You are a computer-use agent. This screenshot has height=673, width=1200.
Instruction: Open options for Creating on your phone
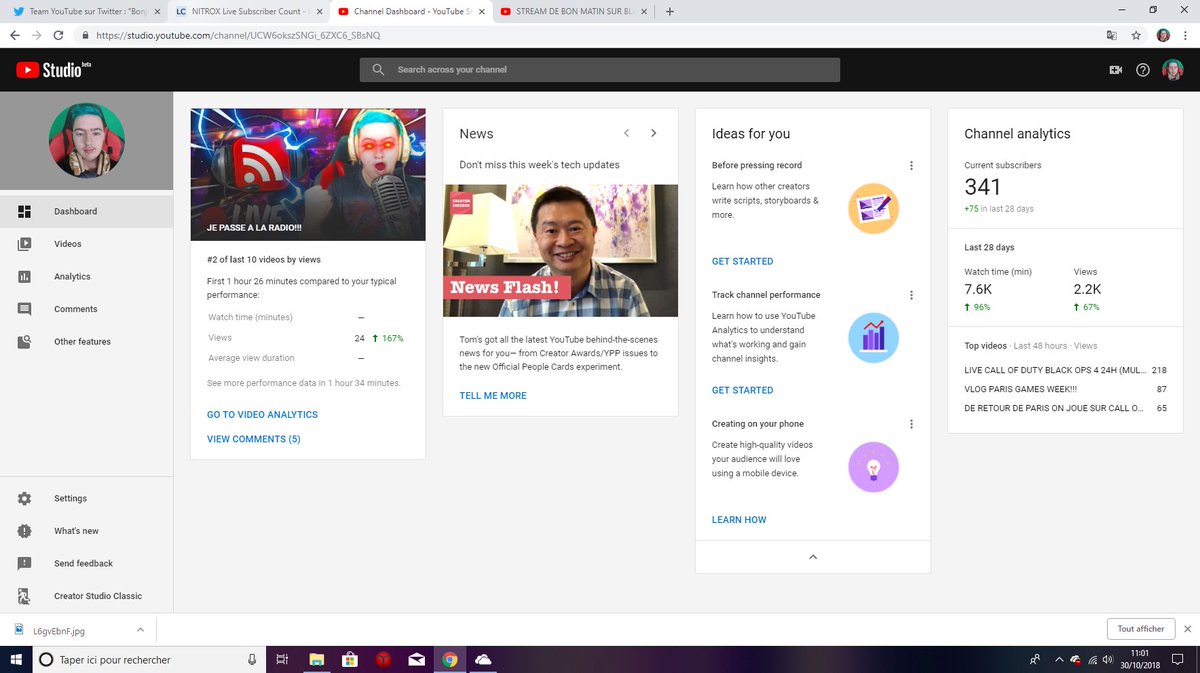[911, 424]
